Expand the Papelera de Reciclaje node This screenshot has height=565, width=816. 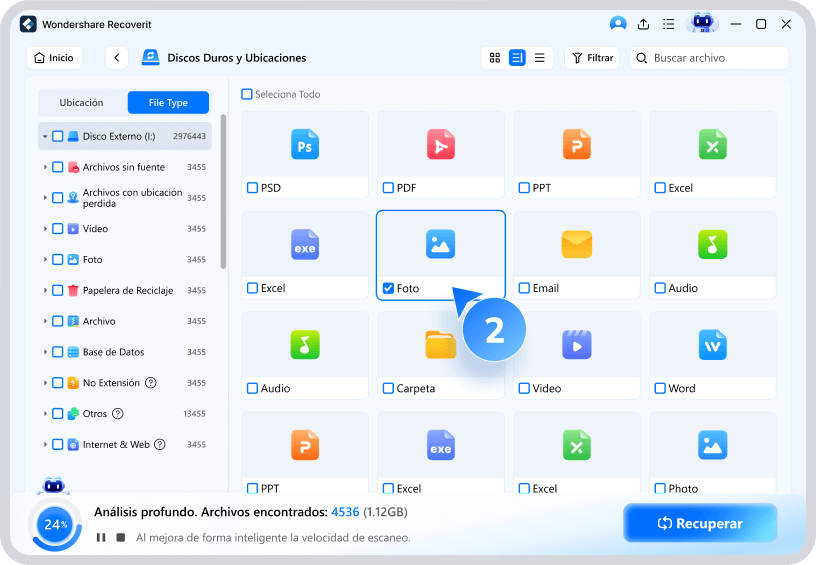pyautogui.click(x=45, y=290)
